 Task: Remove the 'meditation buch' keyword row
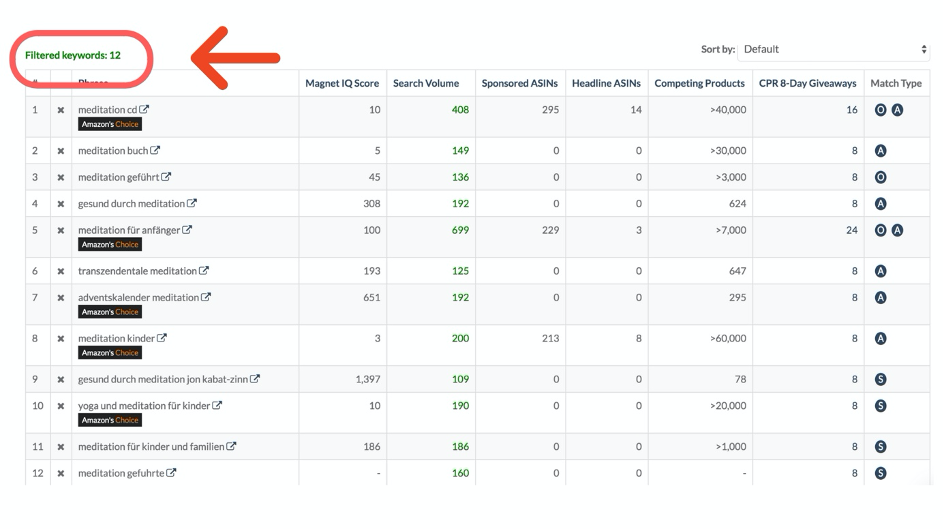(61, 151)
